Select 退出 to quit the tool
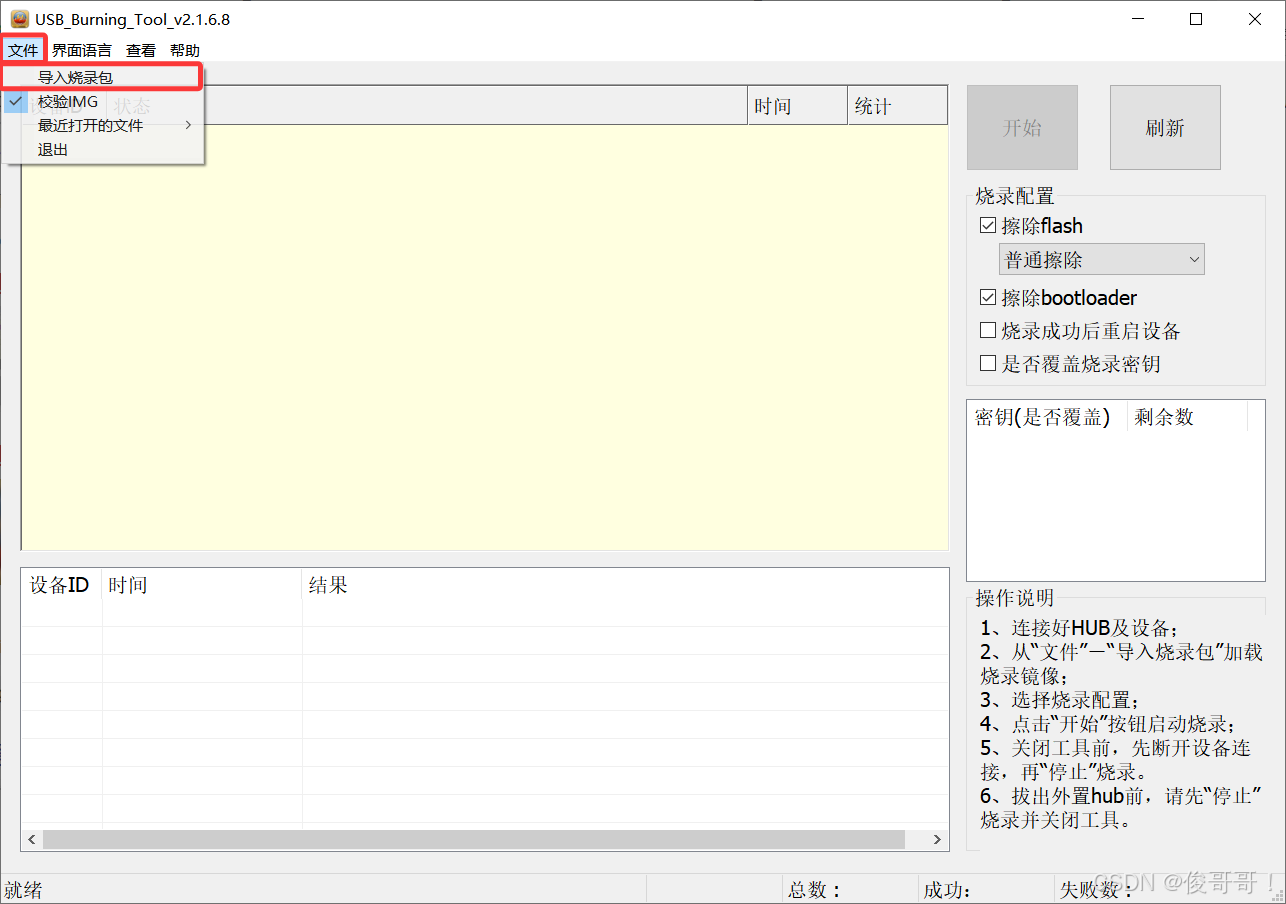1286x904 pixels. coord(103,150)
